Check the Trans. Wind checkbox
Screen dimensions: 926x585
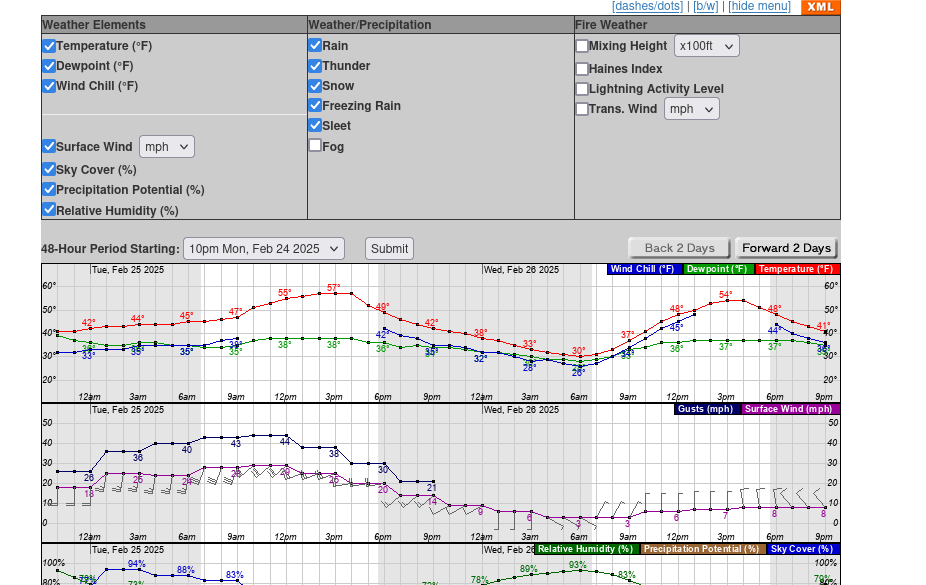[x=582, y=109]
